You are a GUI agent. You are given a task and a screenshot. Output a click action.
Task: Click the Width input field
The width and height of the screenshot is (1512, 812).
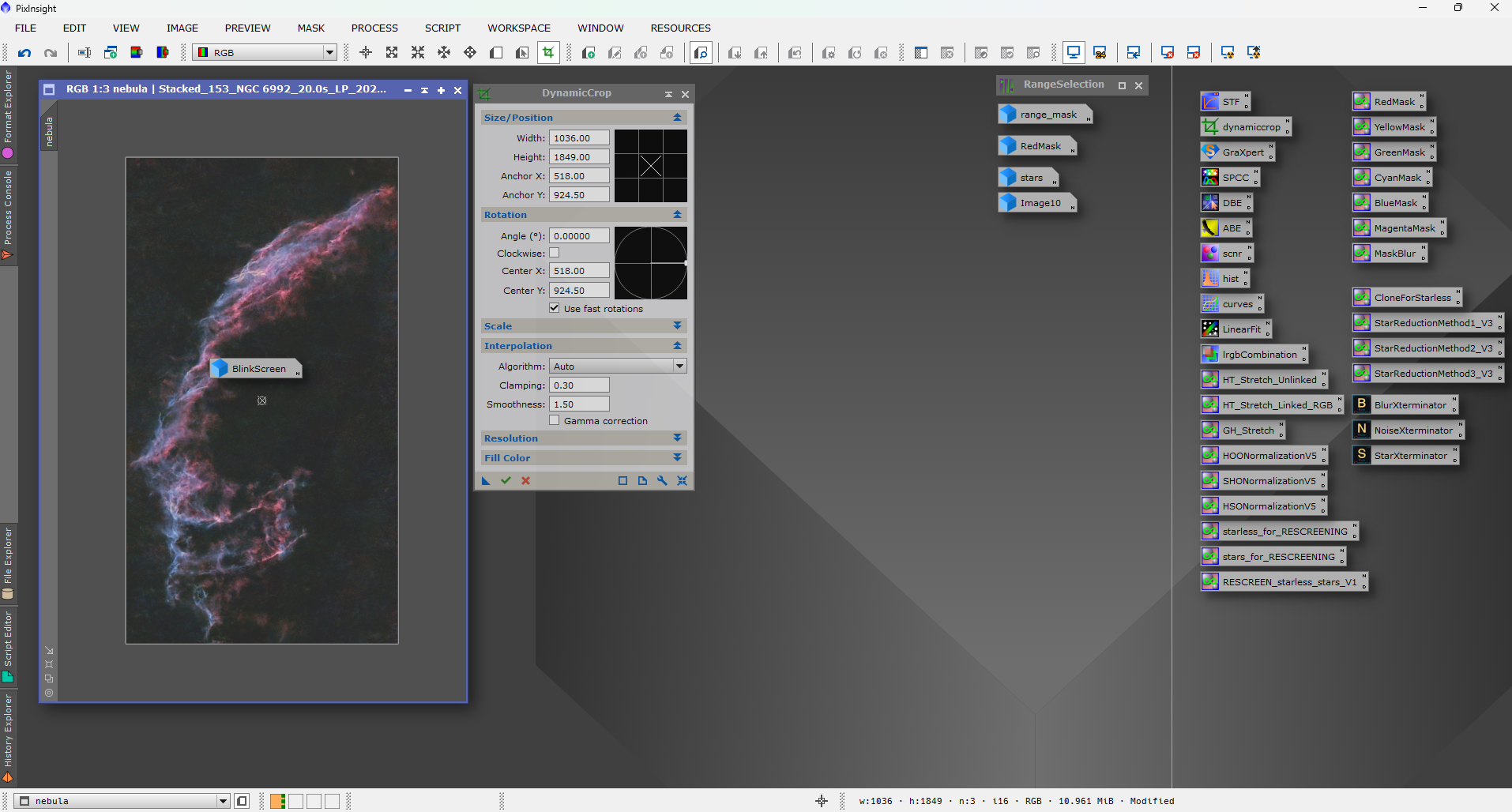coord(579,138)
